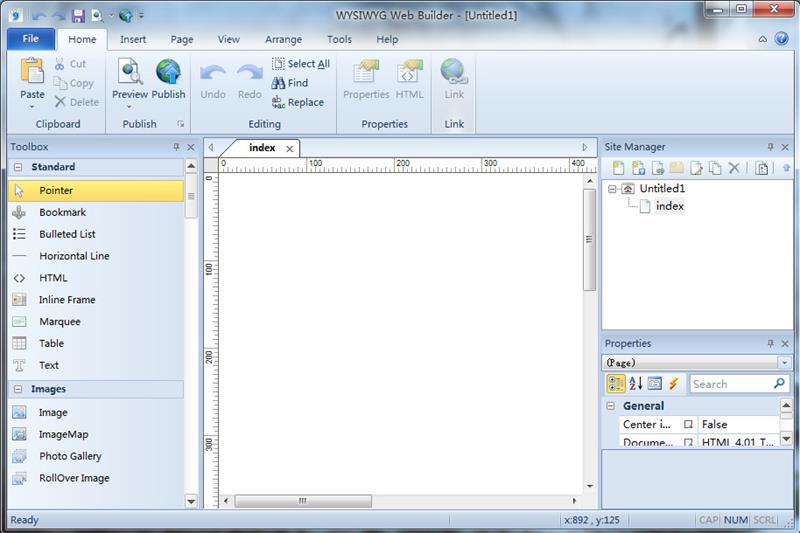Click Select All in Editing group
Viewport: 800px width, 533px height.
pyautogui.click(x=301, y=64)
